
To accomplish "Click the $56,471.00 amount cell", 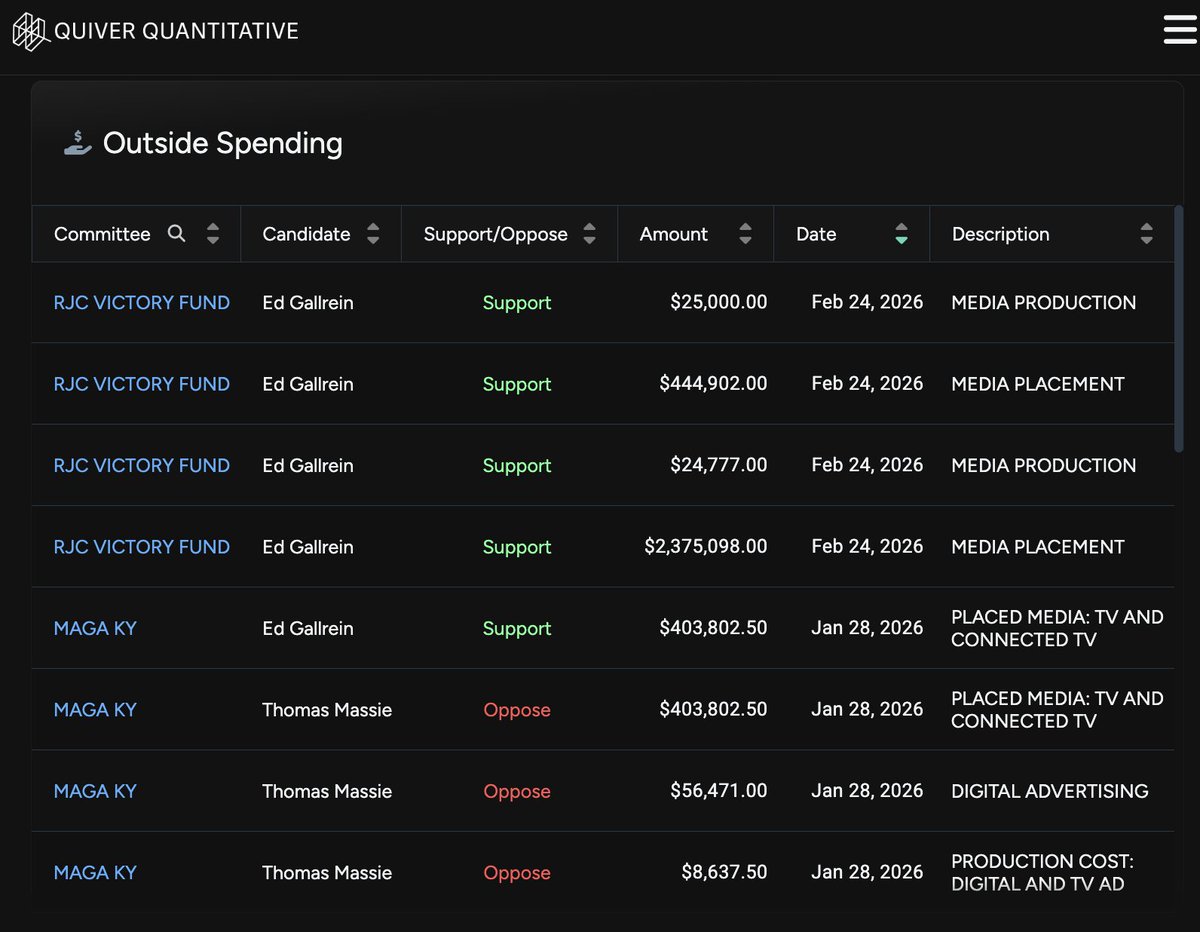I will click(719, 791).
